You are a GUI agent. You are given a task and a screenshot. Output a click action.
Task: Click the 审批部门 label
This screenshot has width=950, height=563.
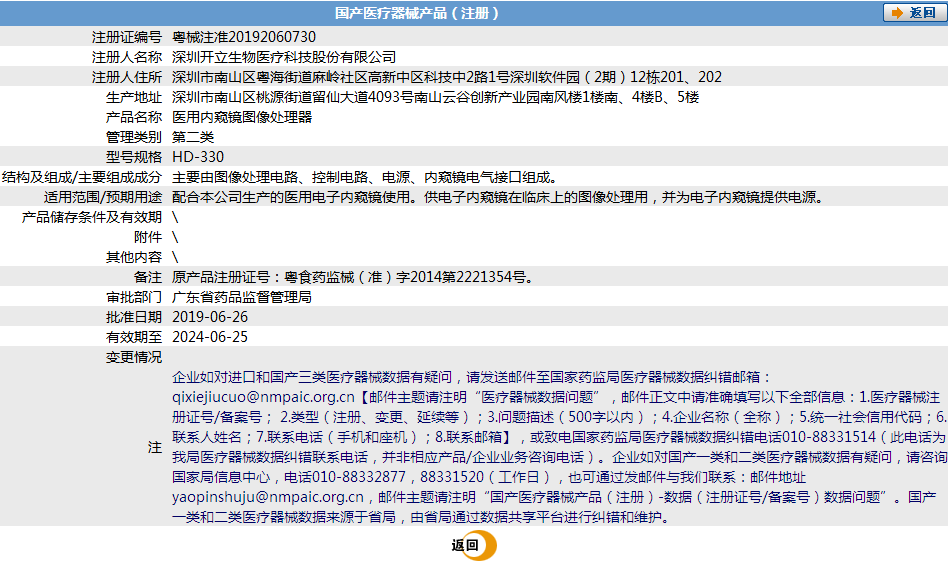point(134,297)
